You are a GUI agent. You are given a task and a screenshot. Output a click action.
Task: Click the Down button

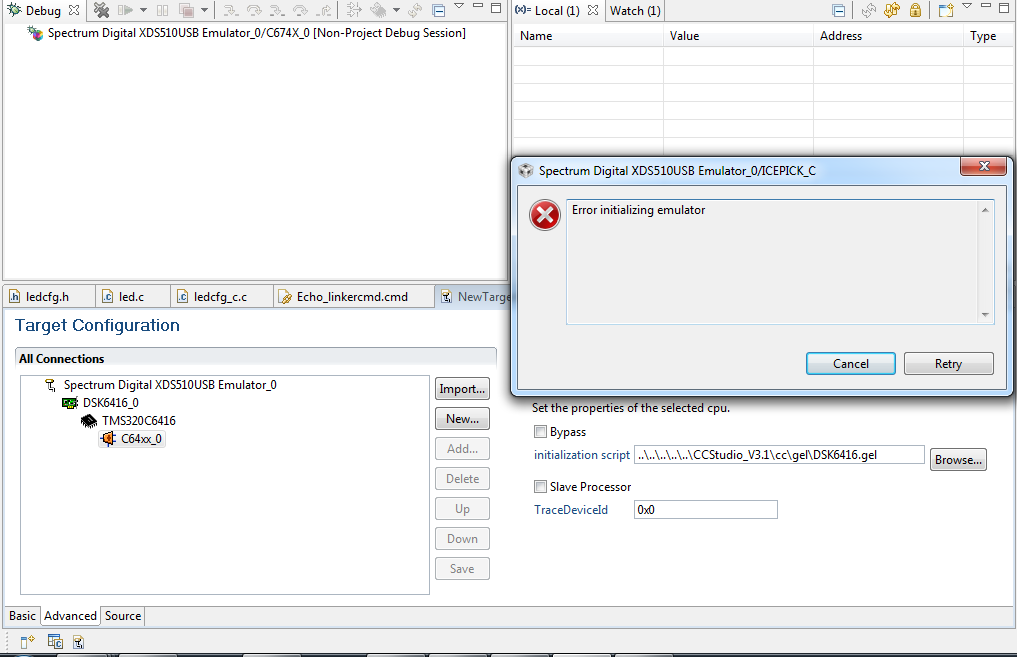(462, 539)
